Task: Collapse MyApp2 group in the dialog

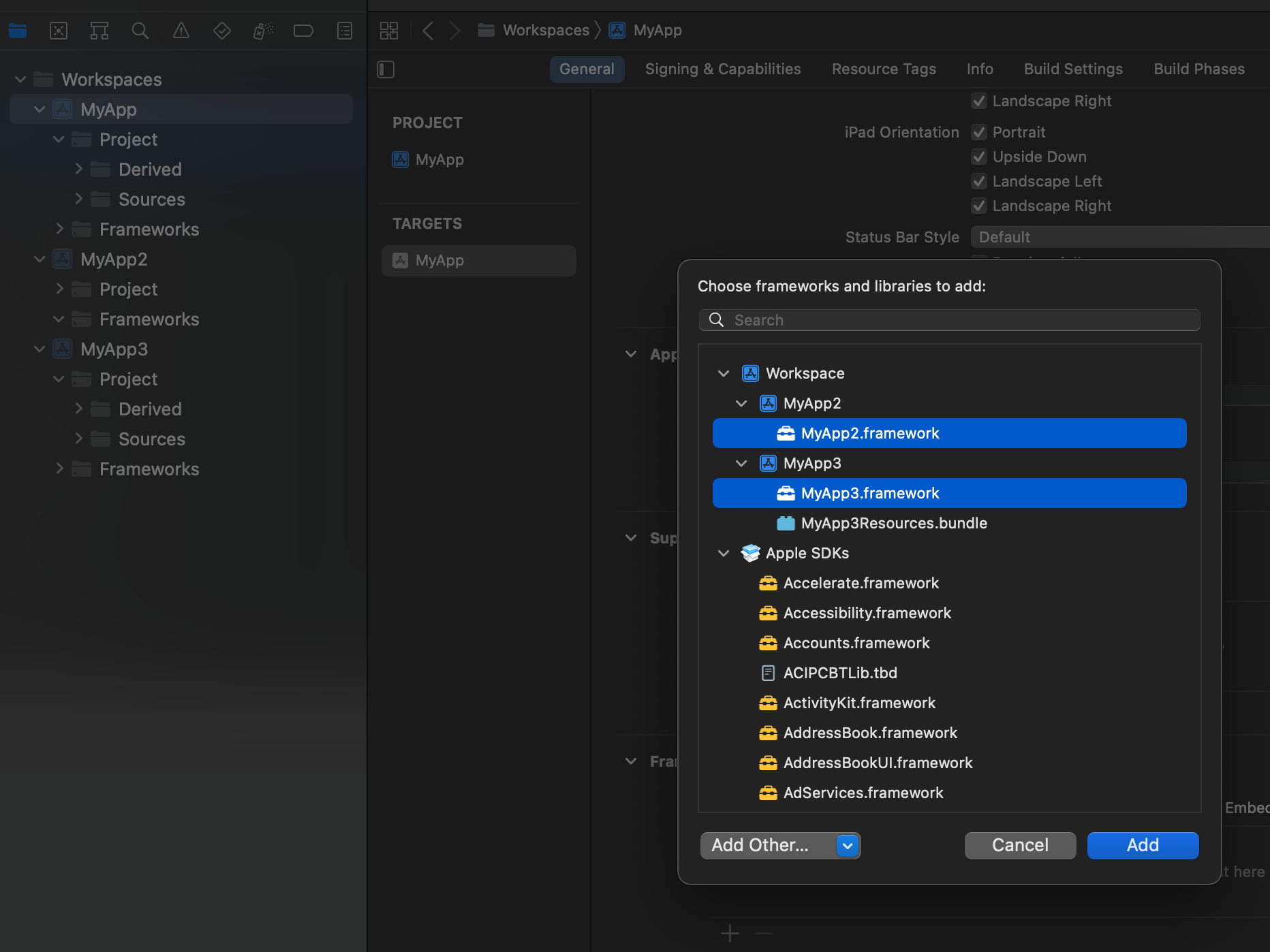Action: click(741, 403)
